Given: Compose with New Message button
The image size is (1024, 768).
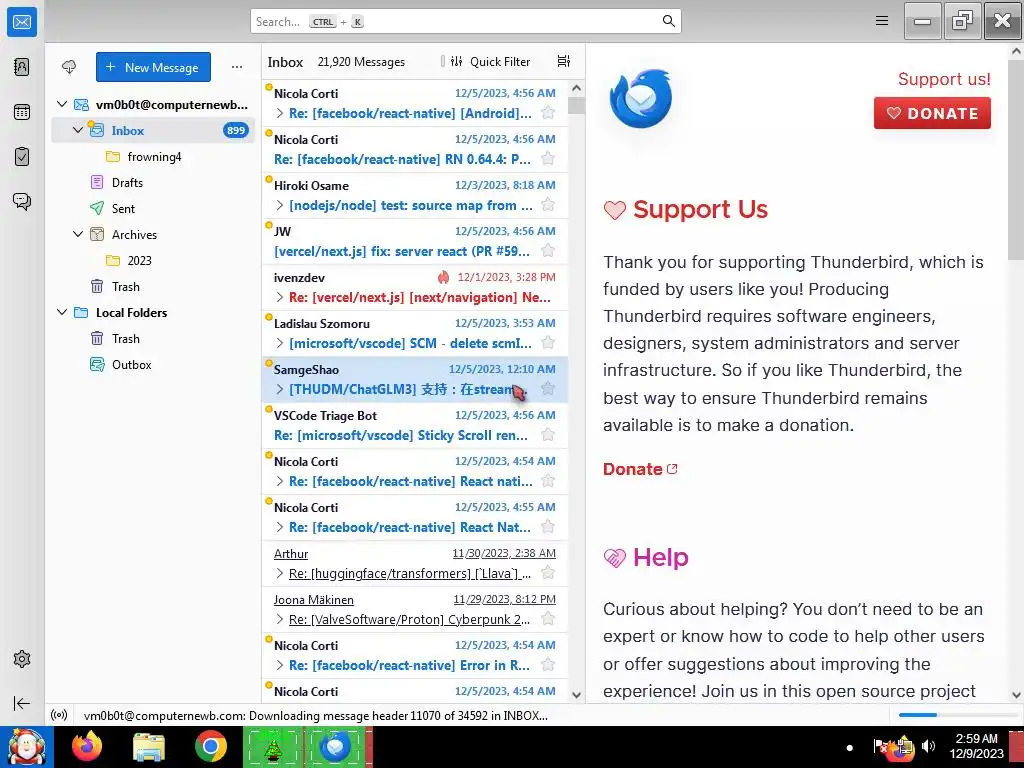Looking at the screenshot, I should tap(153, 67).
